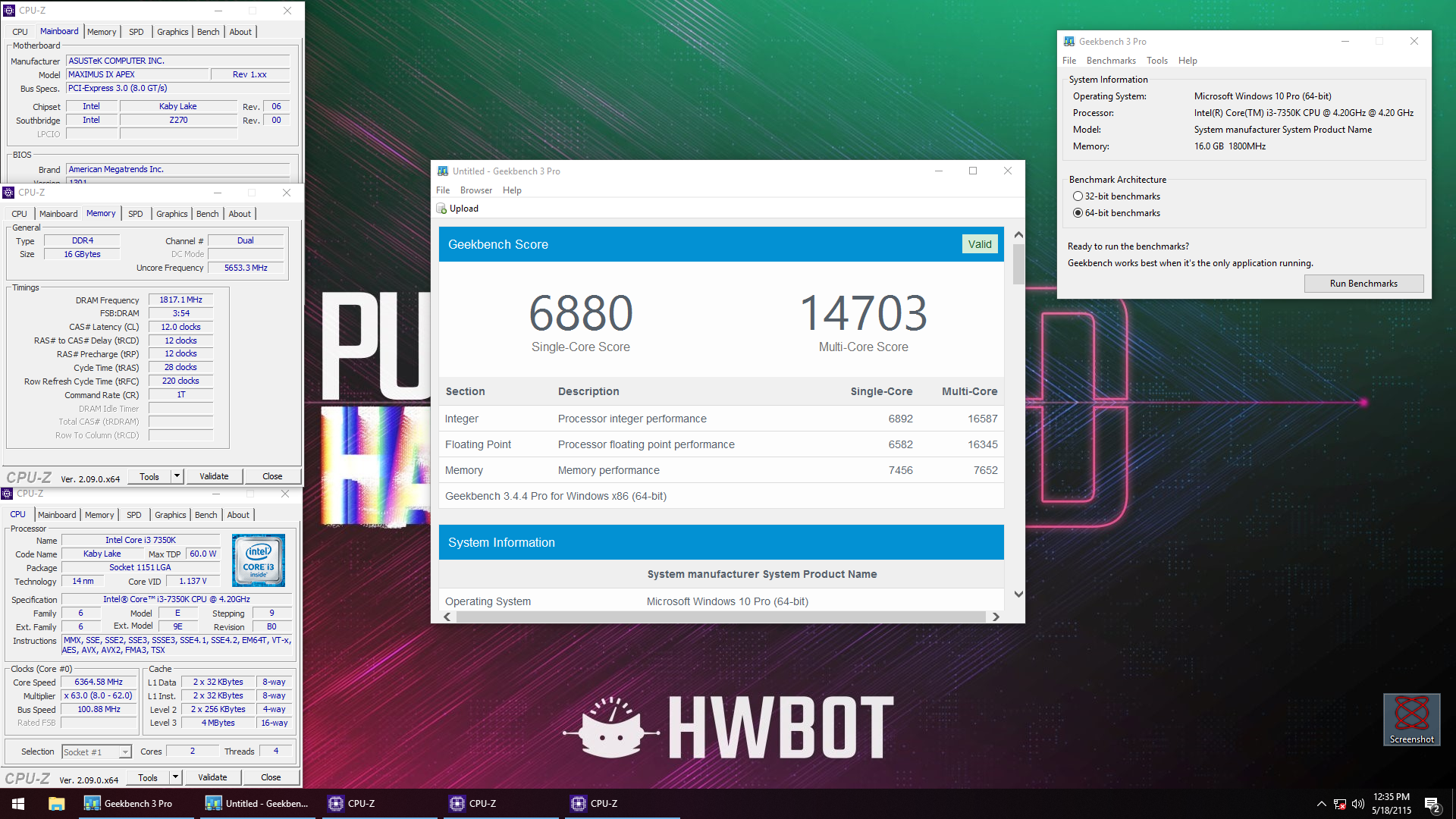Image resolution: width=1456 pixels, height=819 pixels.
Task: Expand Tools dropdown arrow in CPU tab CPU-Z window
Action: 175,777
